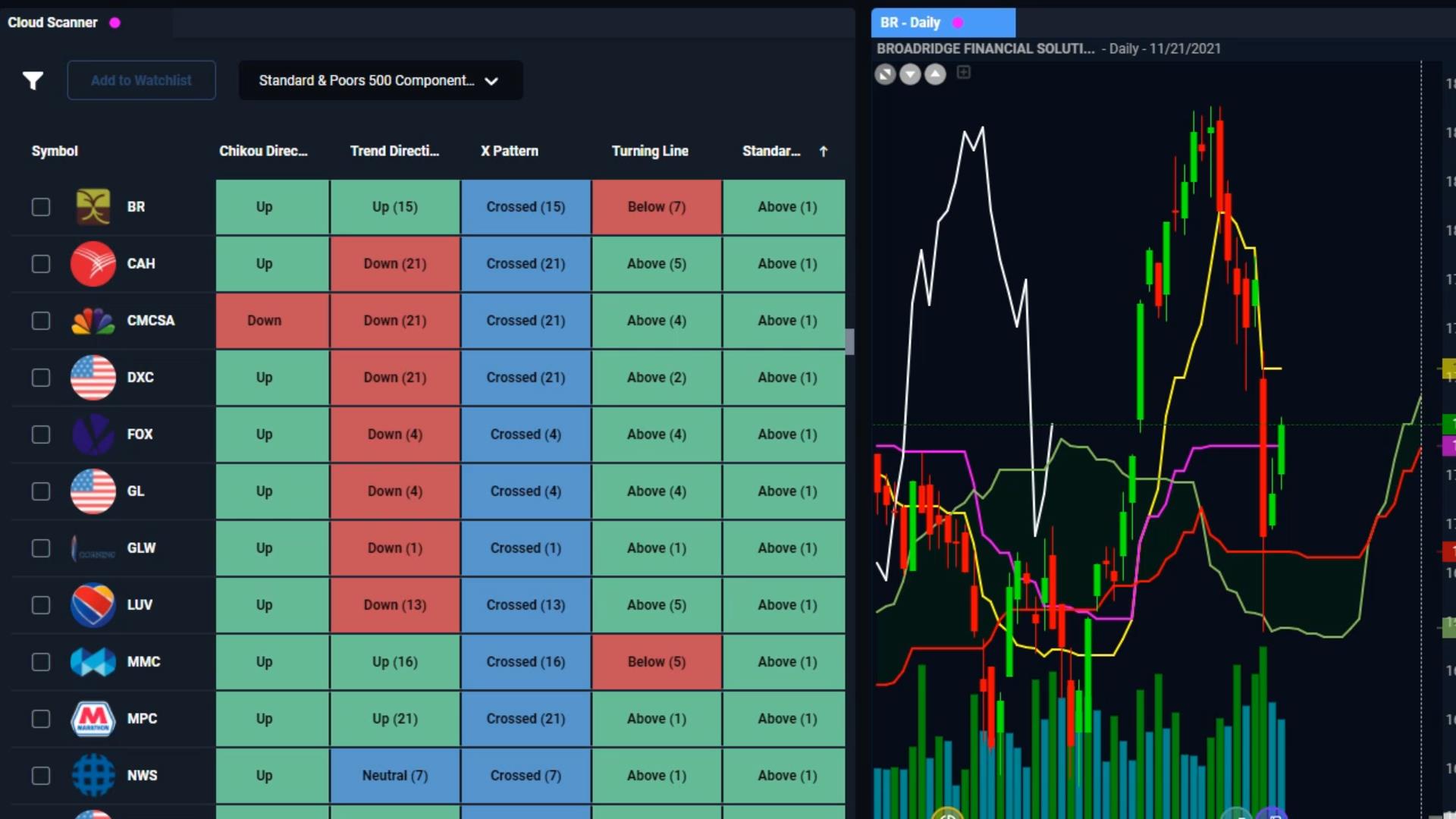Tick the MPC row checkbox
The height and width of the screenshot is (819, 1456).
point(41,719)
